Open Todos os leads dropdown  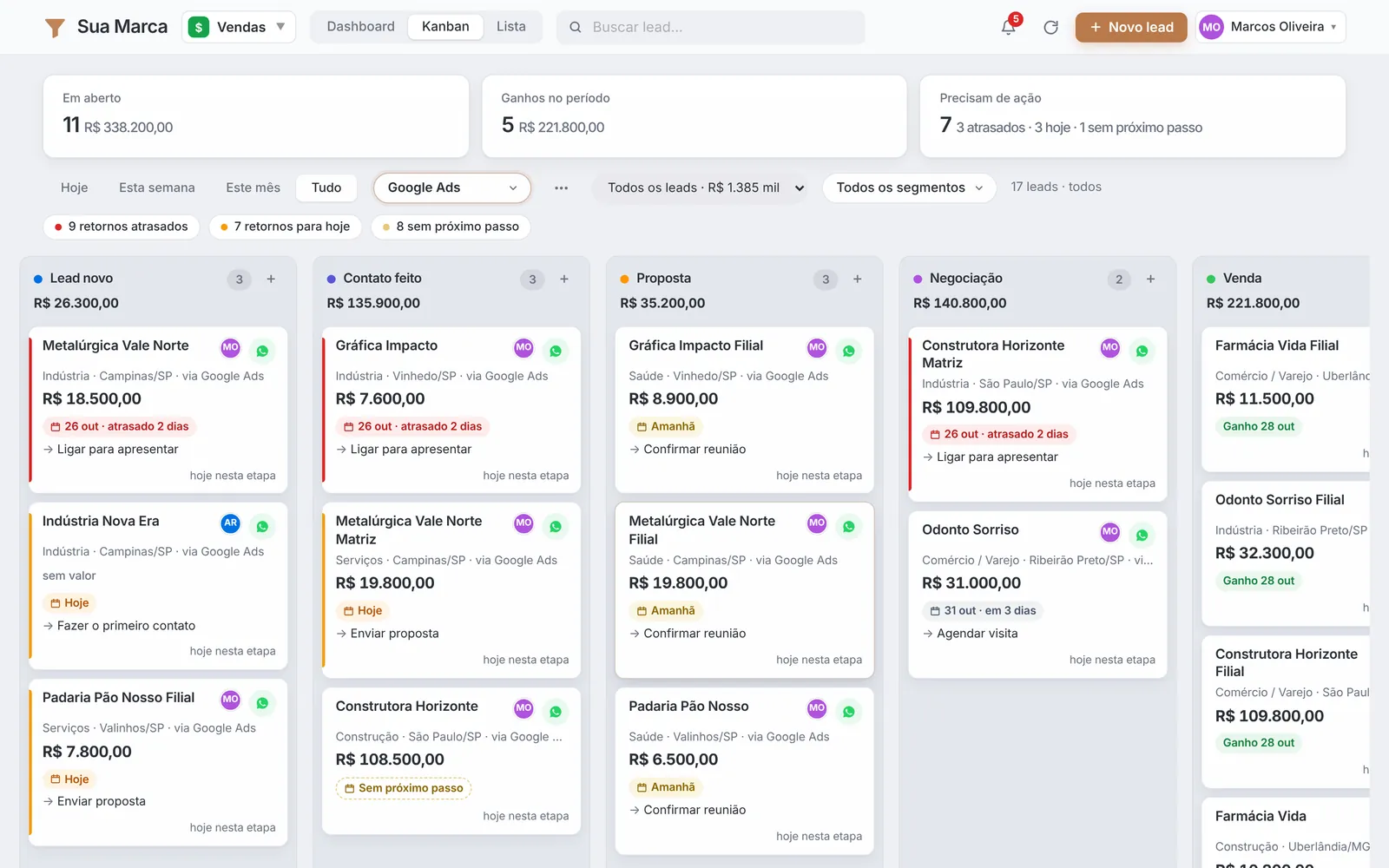click(x=701, y=187)
